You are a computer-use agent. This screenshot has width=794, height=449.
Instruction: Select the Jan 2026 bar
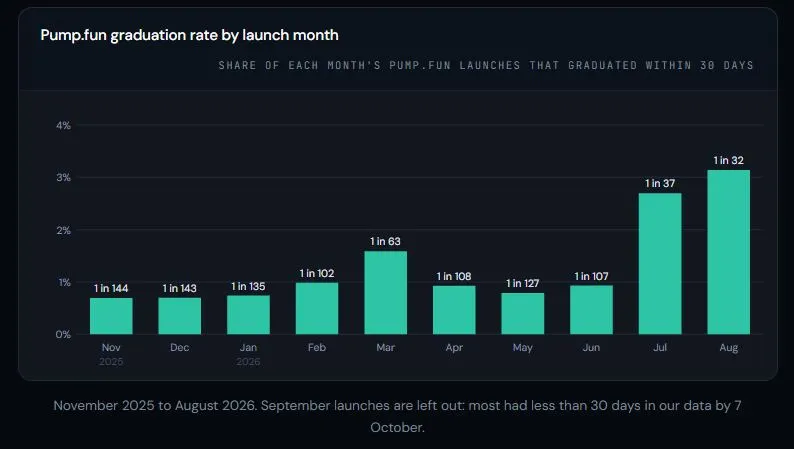point(248,315)
